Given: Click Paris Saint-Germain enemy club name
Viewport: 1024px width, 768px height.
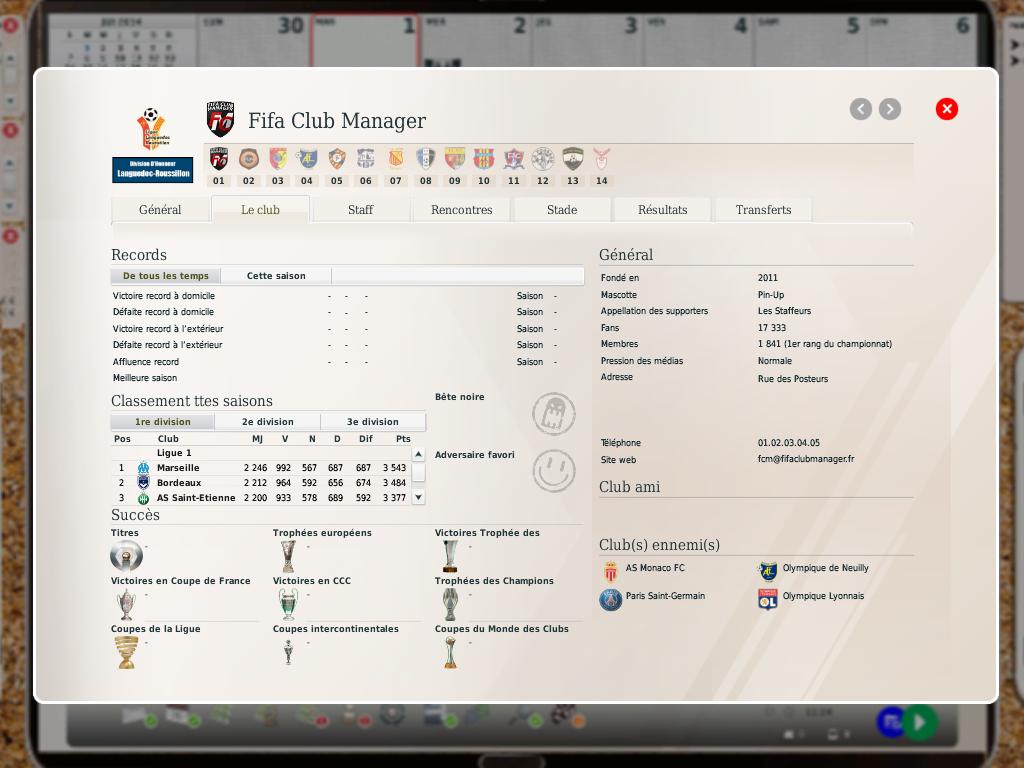Looking at the screenshot, I should pos(665,596).
